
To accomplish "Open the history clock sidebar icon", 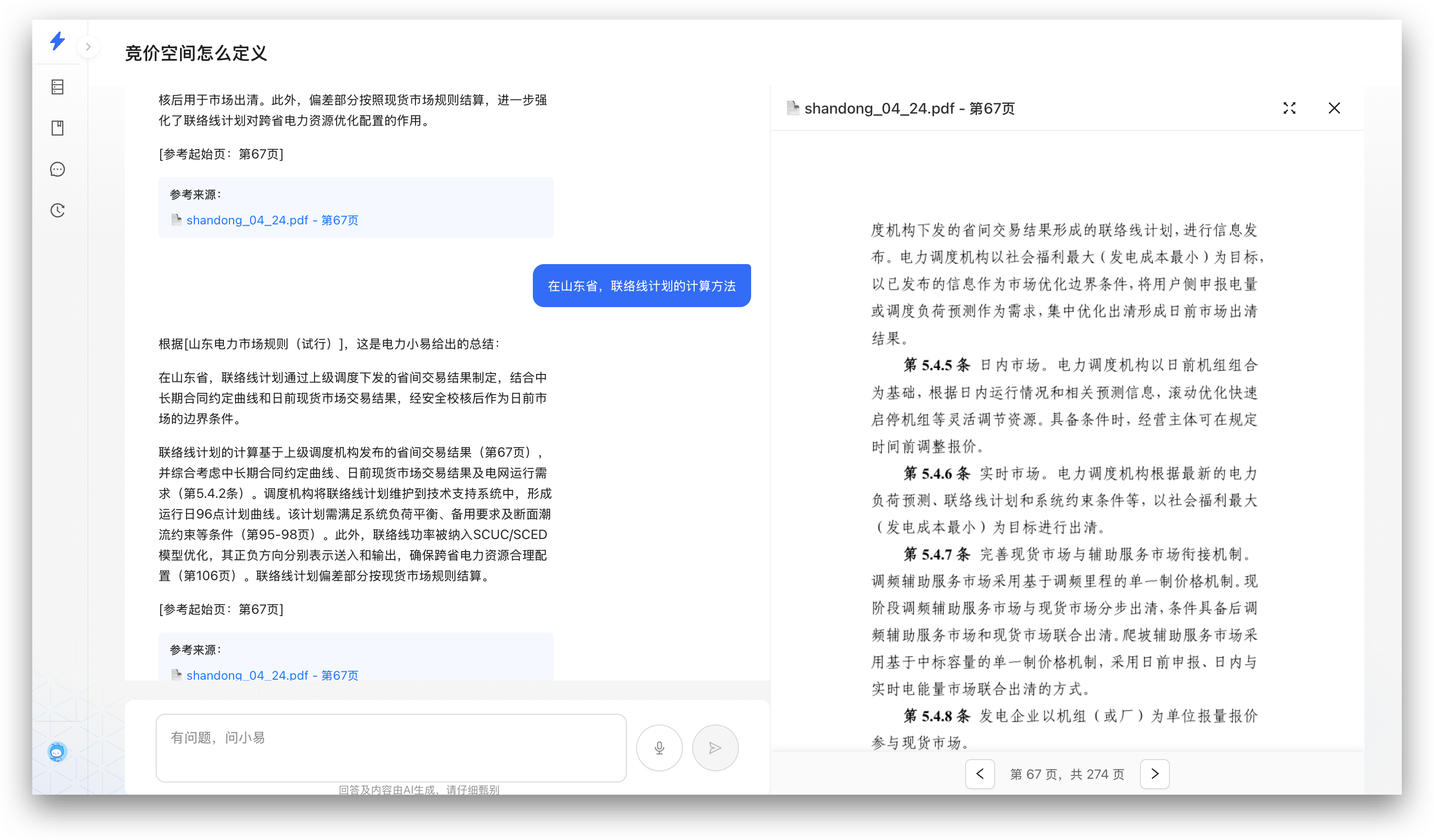I will pyautogui.click(x=57, y=210).
